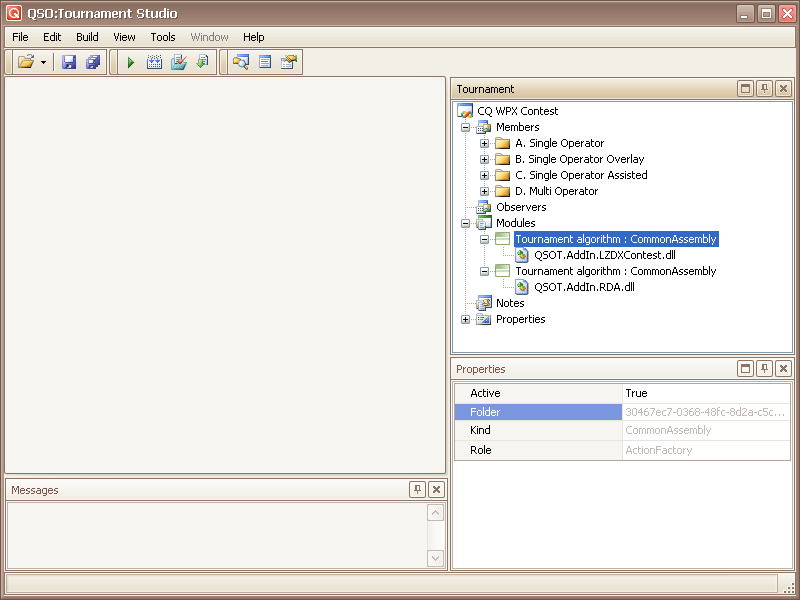Viewport: 800px width, 600px height.
Task: Click the document with green arrow icon
Action: point(202,62)
